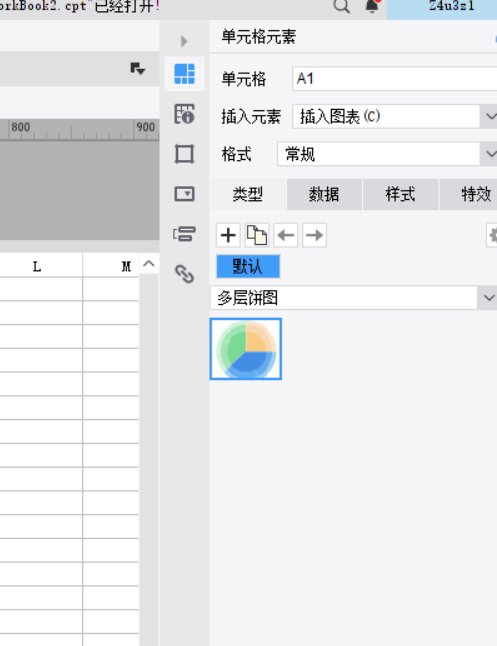Viewport: 497px width, 646px height.
Task: Switch to the 类型 tab
Action: pyautogui.click(x=248, y=194)
